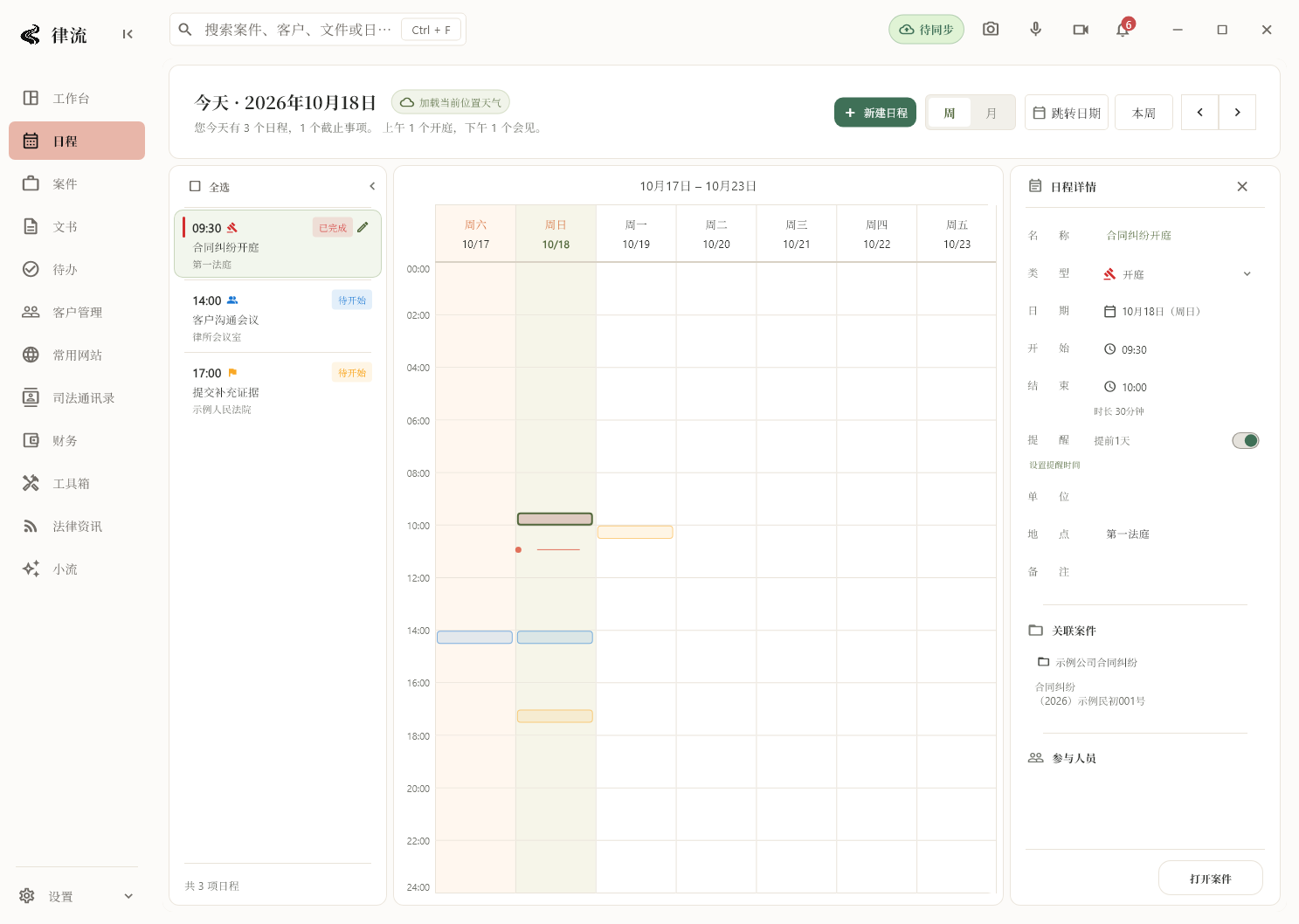This screenshot has height=924, width=1299.
Task: Click the 打开案件 button
Action: pyautogui.click(x=1210, y=879)
